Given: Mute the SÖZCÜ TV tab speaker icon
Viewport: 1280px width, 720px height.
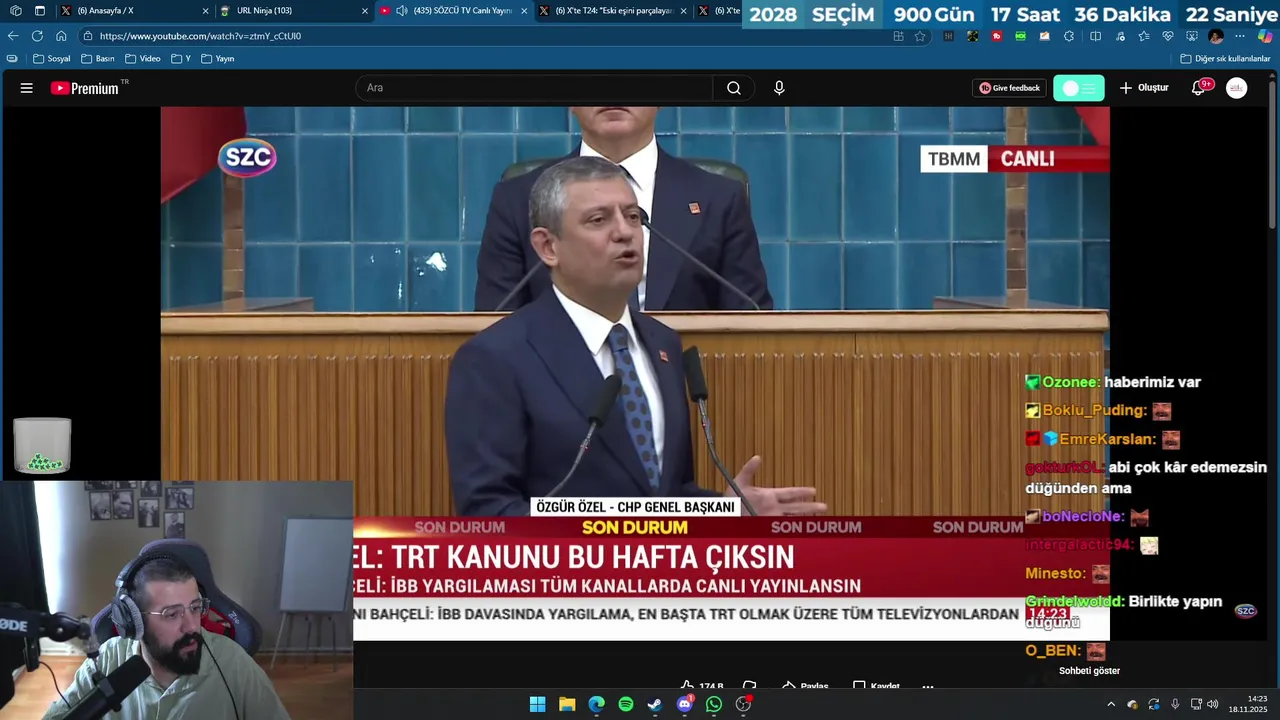Looking at the screenshot, I should (x=401, y=11).
